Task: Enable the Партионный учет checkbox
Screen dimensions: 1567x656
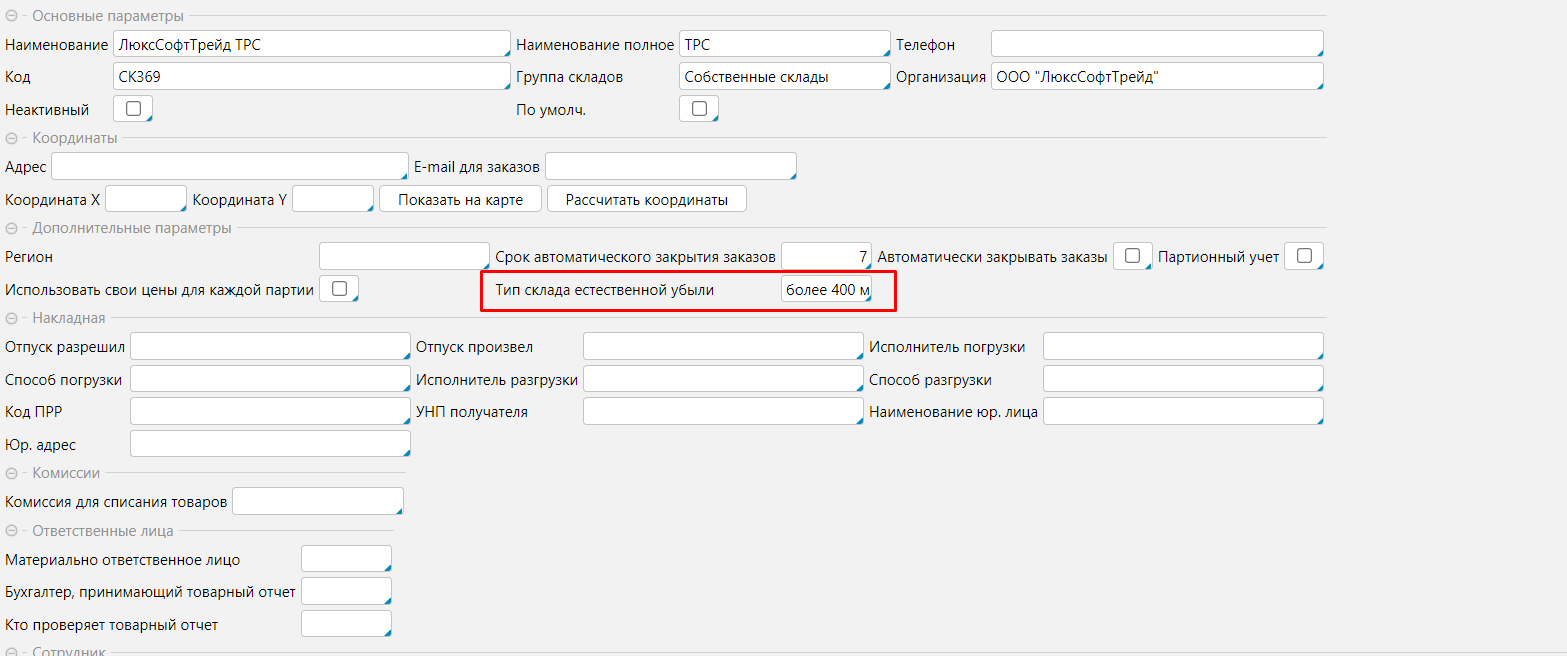Action: tap(1303, 256)
